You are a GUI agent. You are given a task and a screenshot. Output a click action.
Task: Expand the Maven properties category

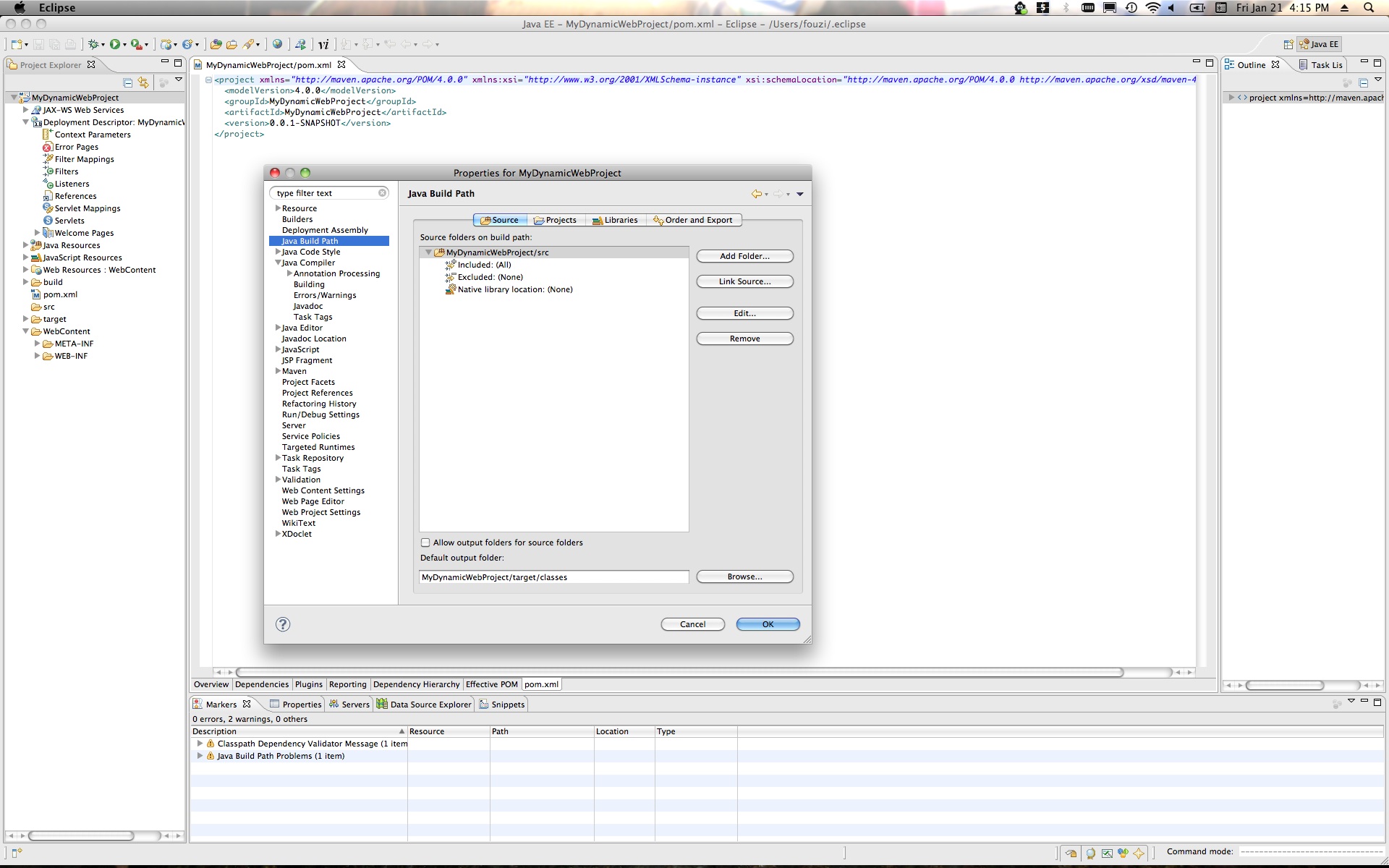pos(278,371)
